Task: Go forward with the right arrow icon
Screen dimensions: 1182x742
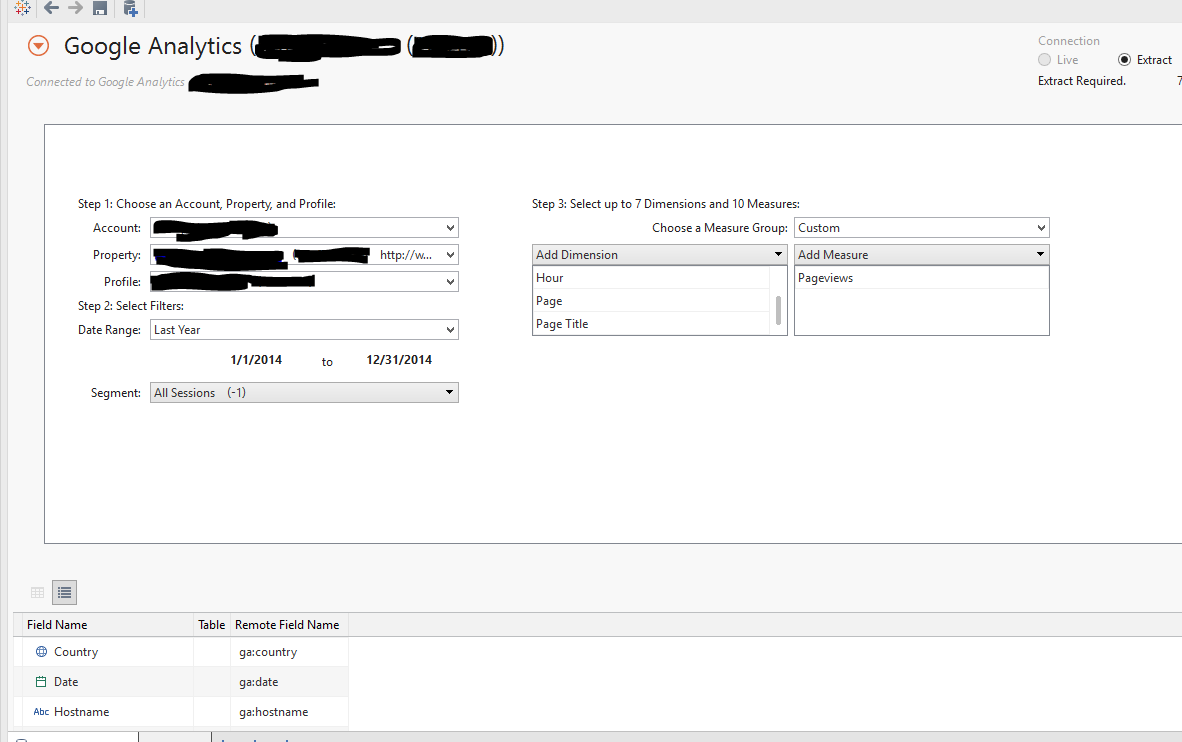Action: click(75, 8)
